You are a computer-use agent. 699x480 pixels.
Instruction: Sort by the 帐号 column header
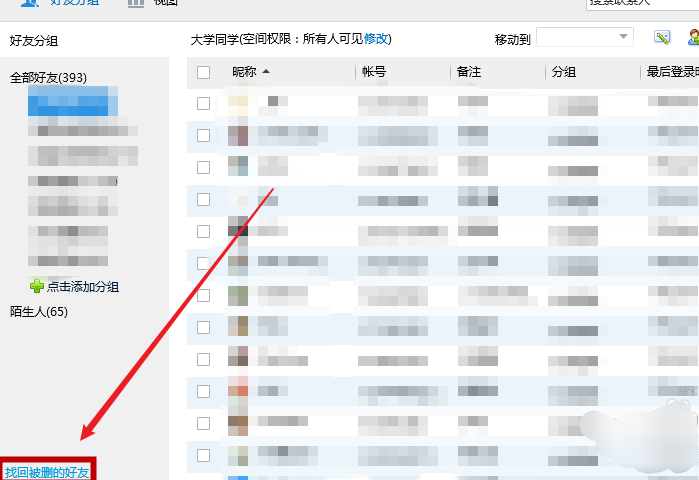coord(374,71)
